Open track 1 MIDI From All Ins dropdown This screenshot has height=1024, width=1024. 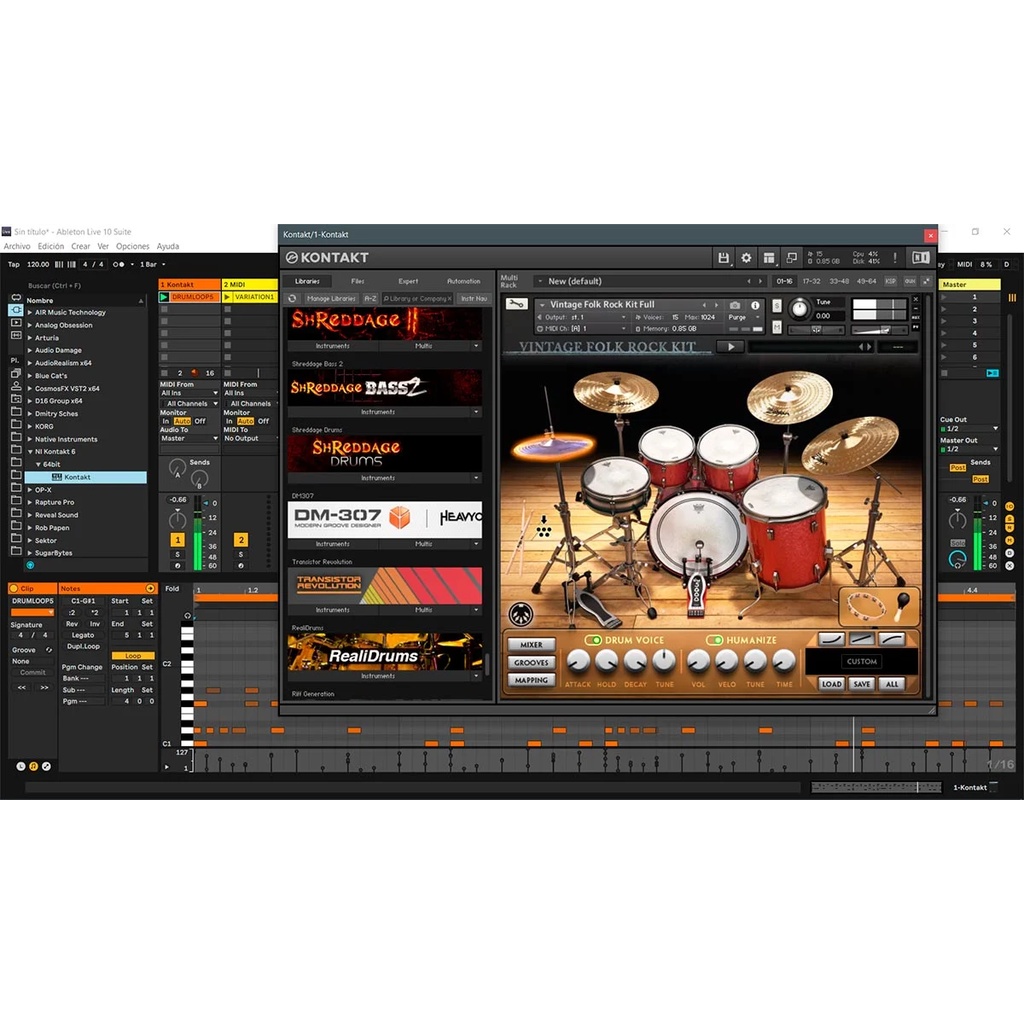[189, 393]
